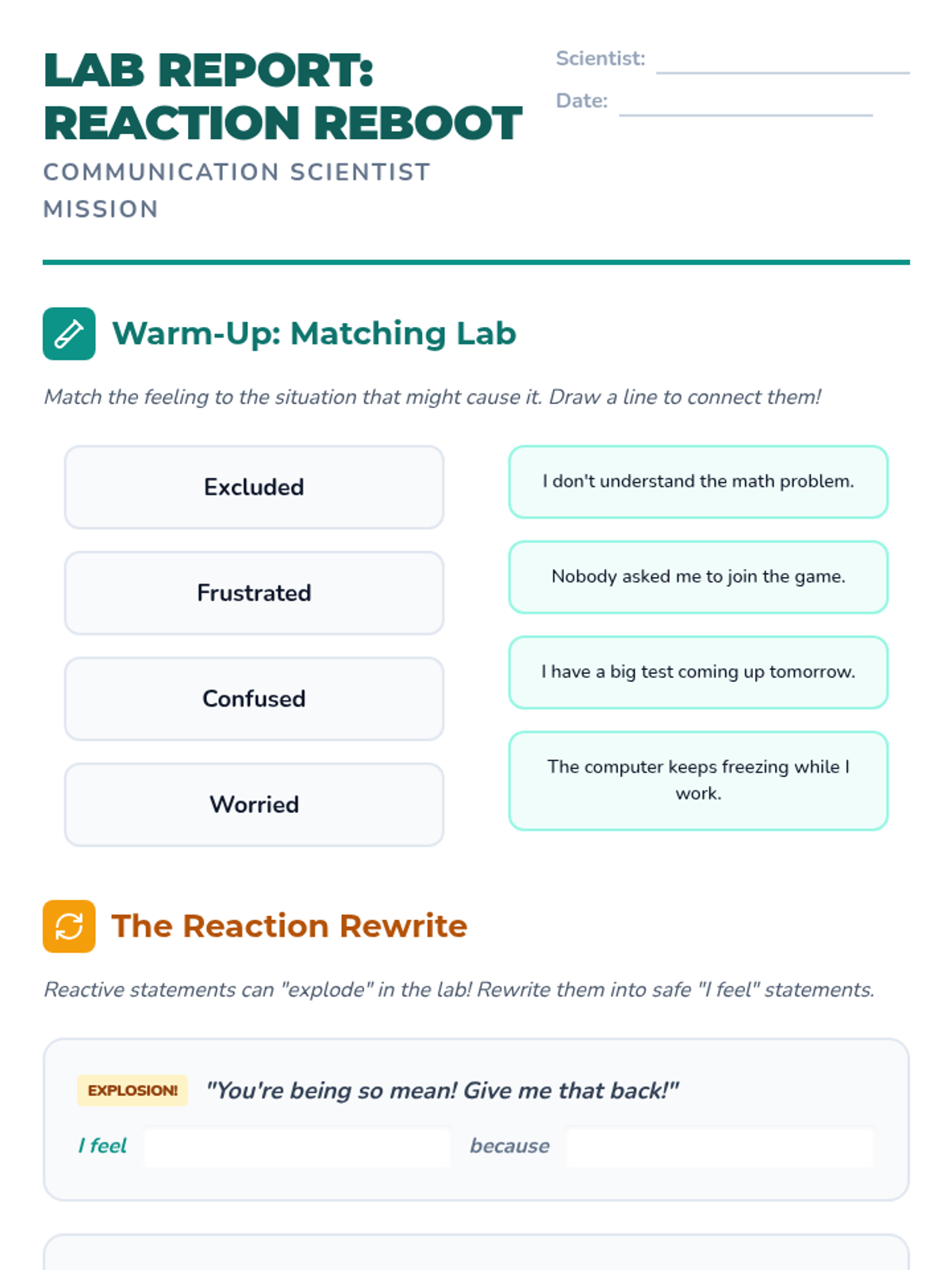The width and height of the screenshot is (952, 1270).
Task: Select the Worried feeling card
Action: point(254,804)
